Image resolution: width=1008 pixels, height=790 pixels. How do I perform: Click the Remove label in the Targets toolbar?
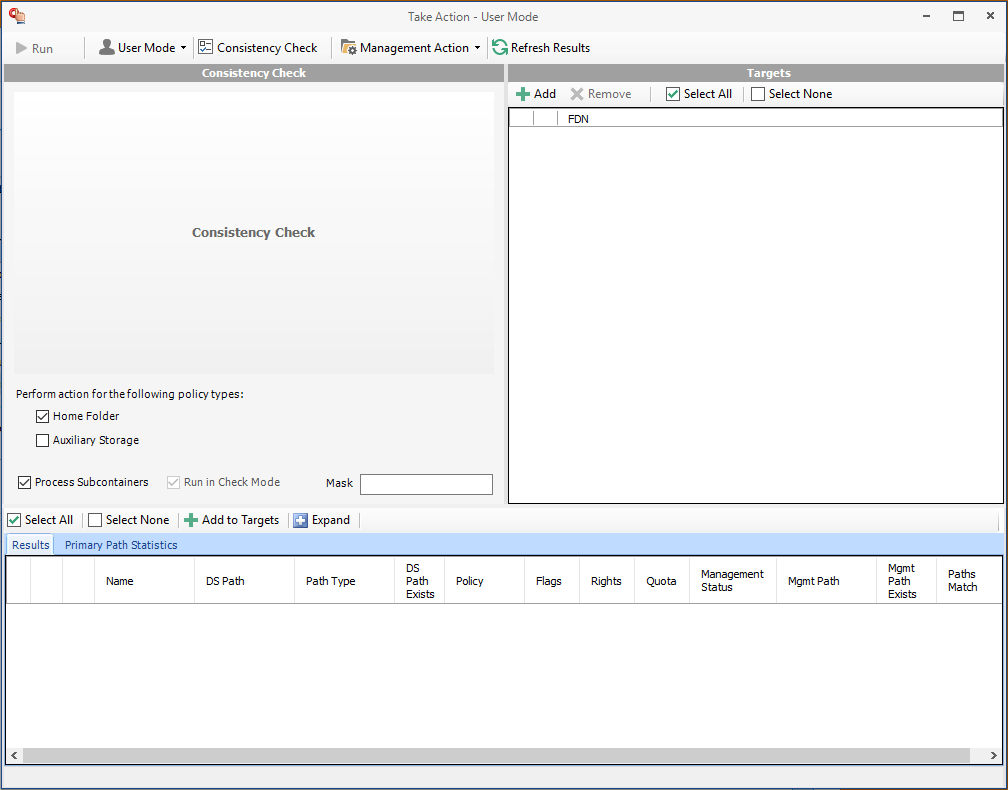pyautogui.click(x=609, y=94)
